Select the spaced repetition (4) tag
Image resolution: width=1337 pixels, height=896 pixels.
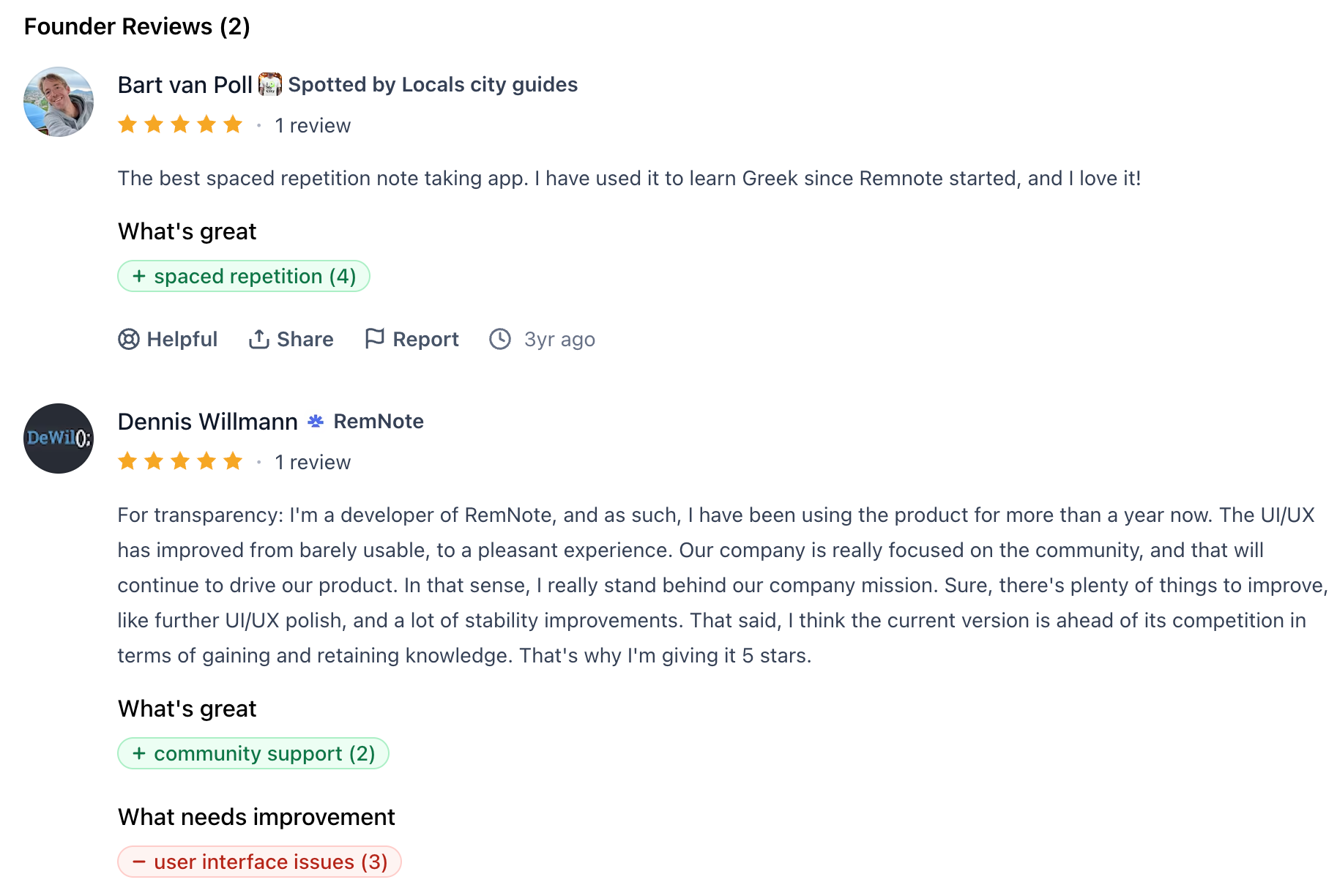[x=244, y=276]
